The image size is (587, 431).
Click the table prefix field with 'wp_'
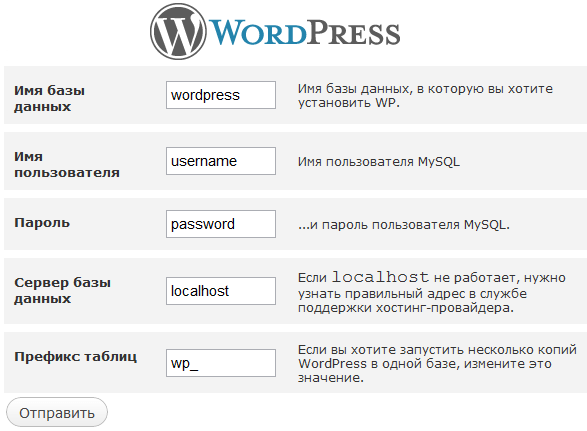point(221,363)
